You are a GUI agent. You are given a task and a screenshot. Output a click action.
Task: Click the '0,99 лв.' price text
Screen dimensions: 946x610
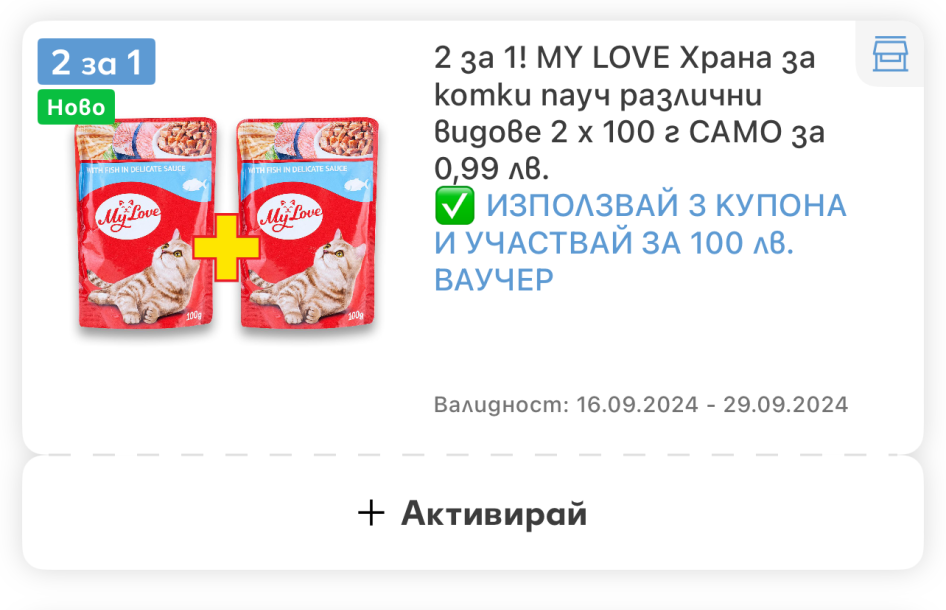pos(492,168)
